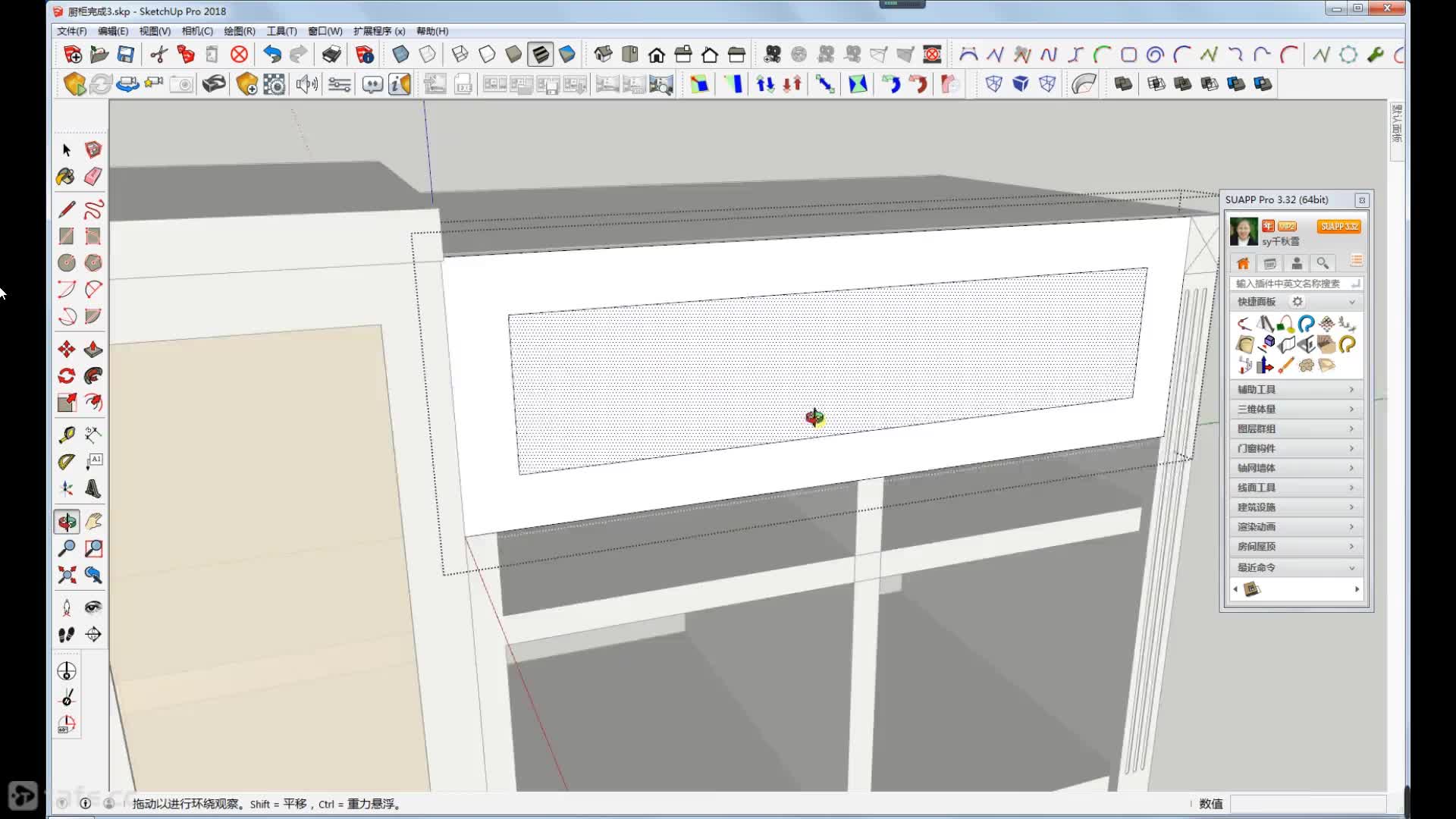Image resolution: width=1456 pixels, height=819 pixels.
Task: Select the Pan hand tool
Action: (x=93, y=522)
